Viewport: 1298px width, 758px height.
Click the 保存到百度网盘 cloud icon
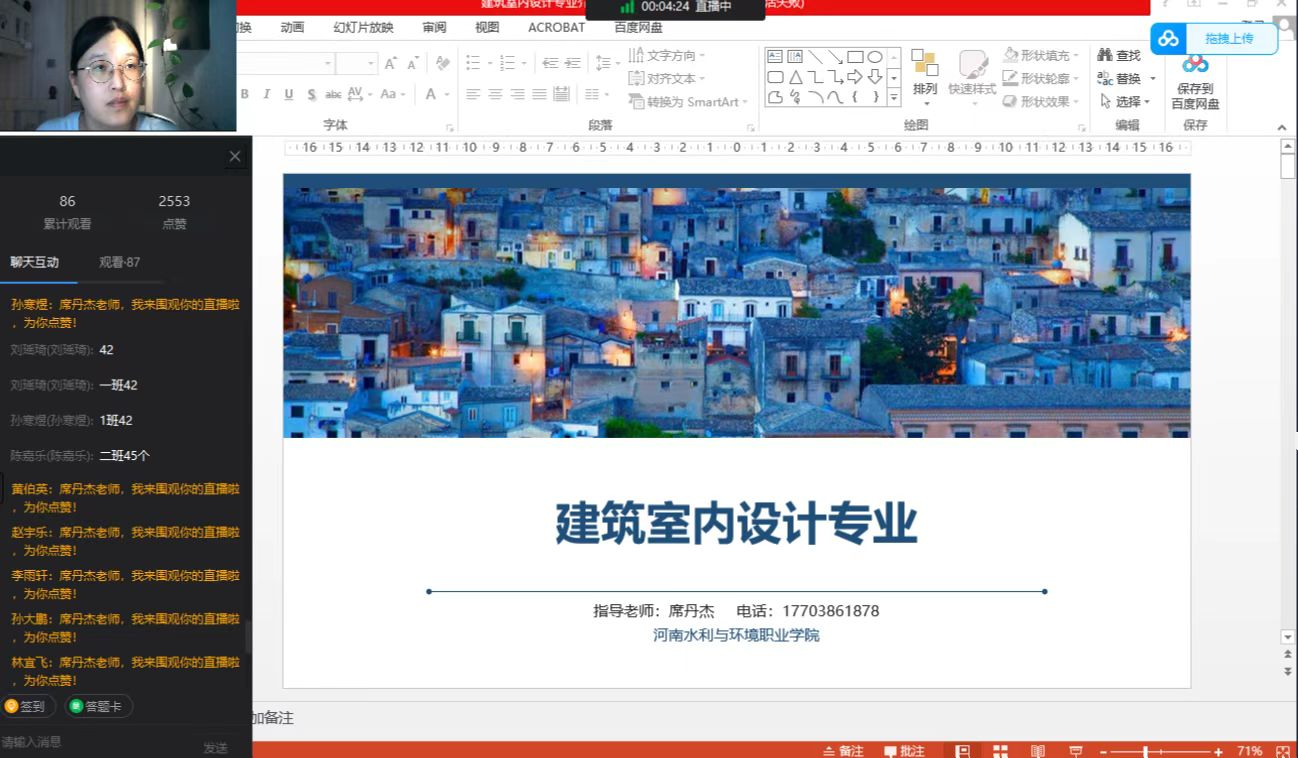(1195, 65)
